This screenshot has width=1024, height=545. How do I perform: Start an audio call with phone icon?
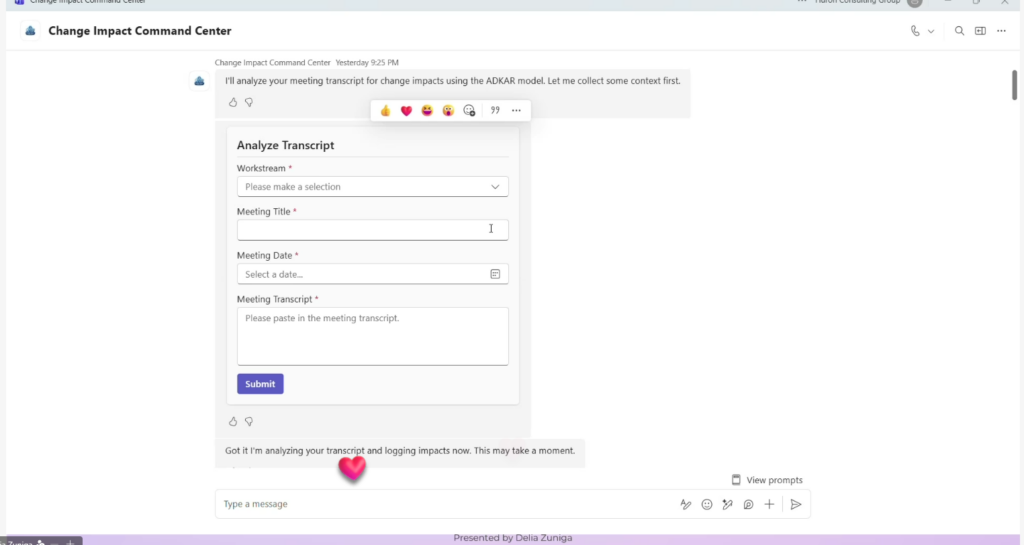tap(915, 31)
